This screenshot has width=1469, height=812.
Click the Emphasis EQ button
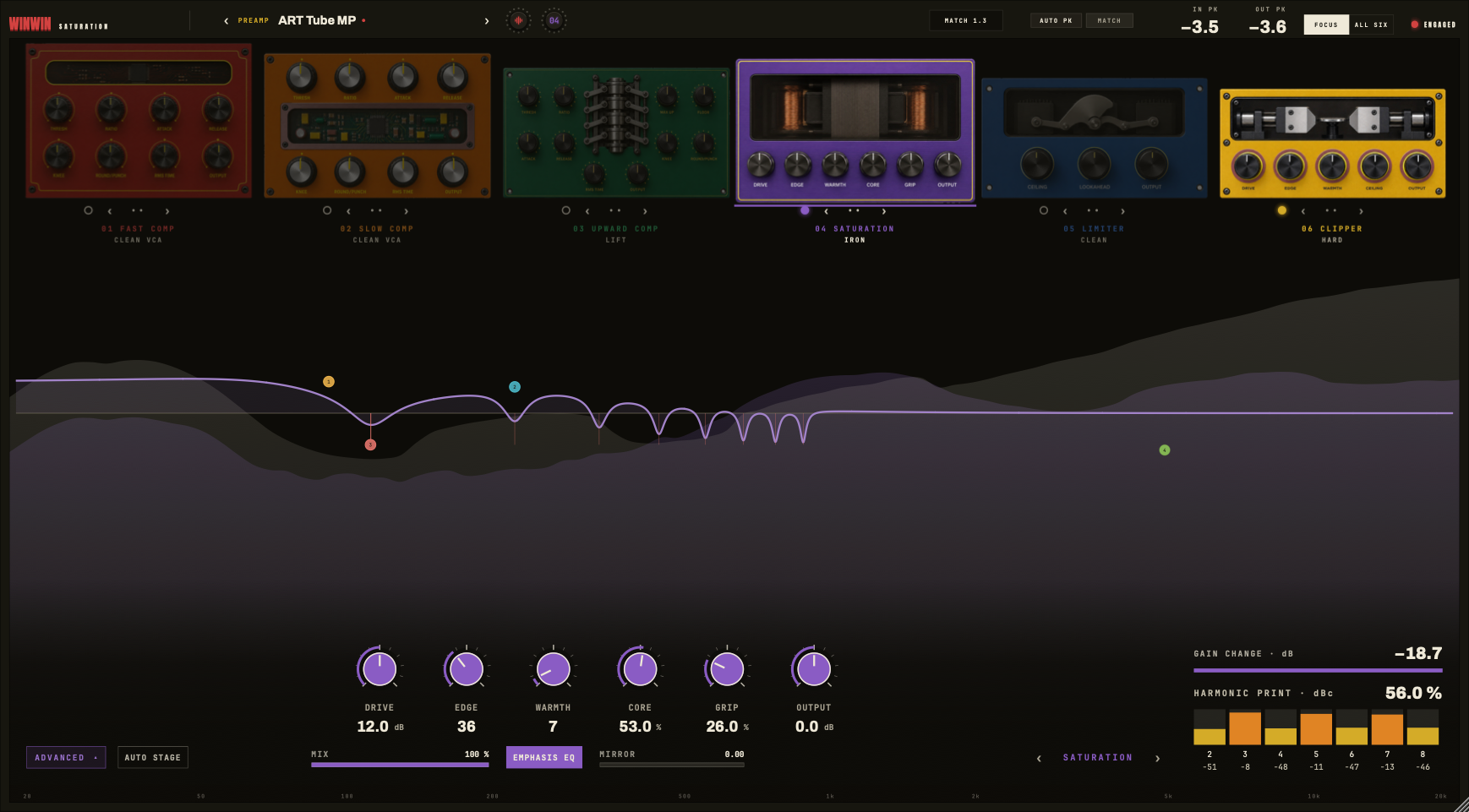(544, 757)
